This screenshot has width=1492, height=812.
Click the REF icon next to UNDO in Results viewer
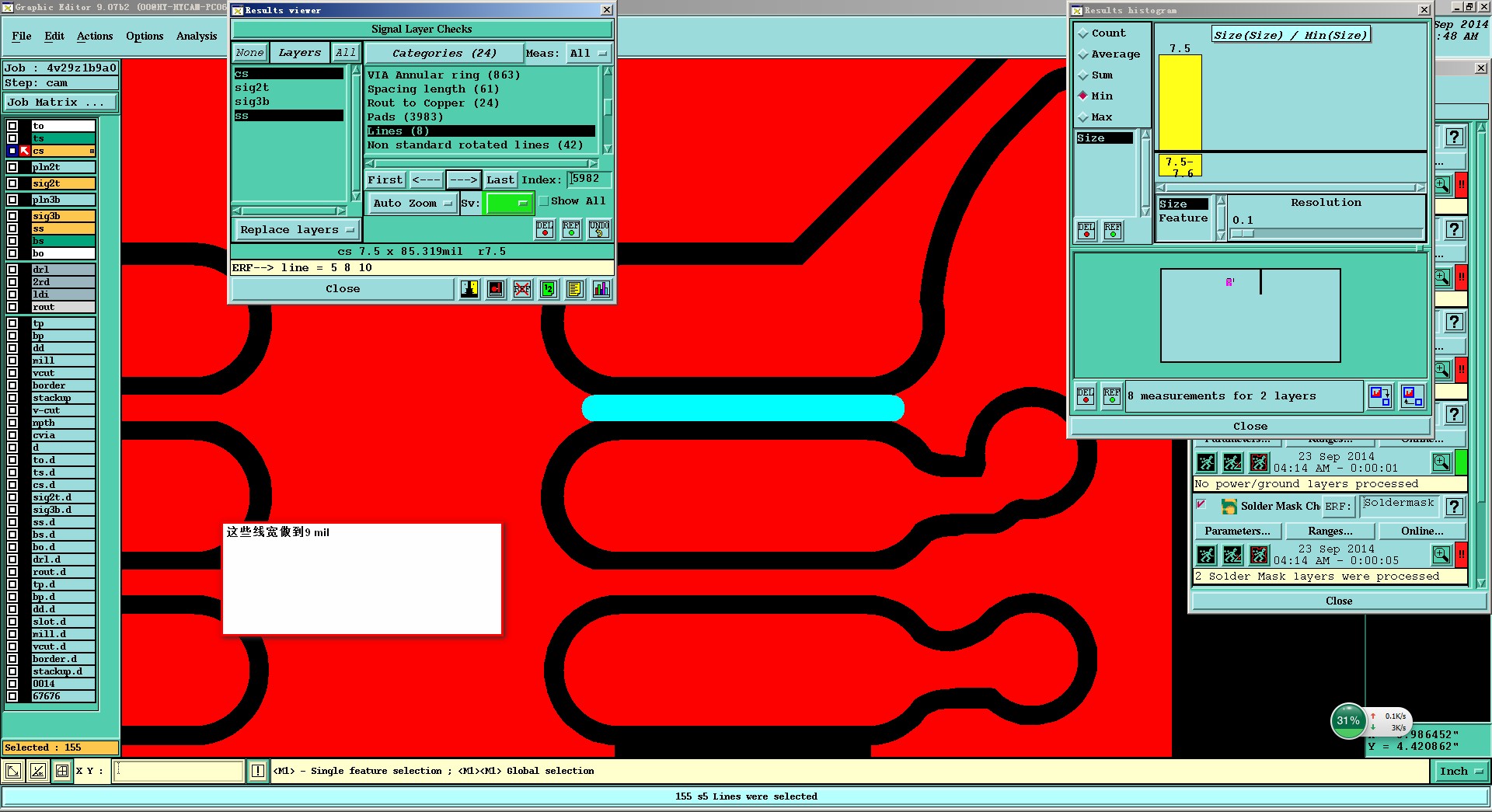point(571,229)
